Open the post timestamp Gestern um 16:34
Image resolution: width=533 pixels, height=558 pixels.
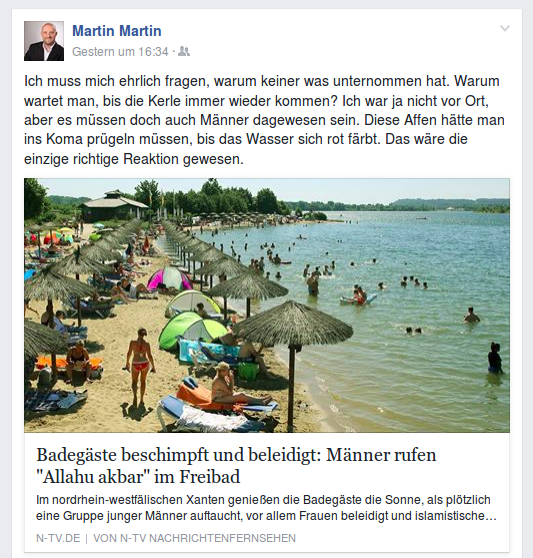(x=120, y=52)
